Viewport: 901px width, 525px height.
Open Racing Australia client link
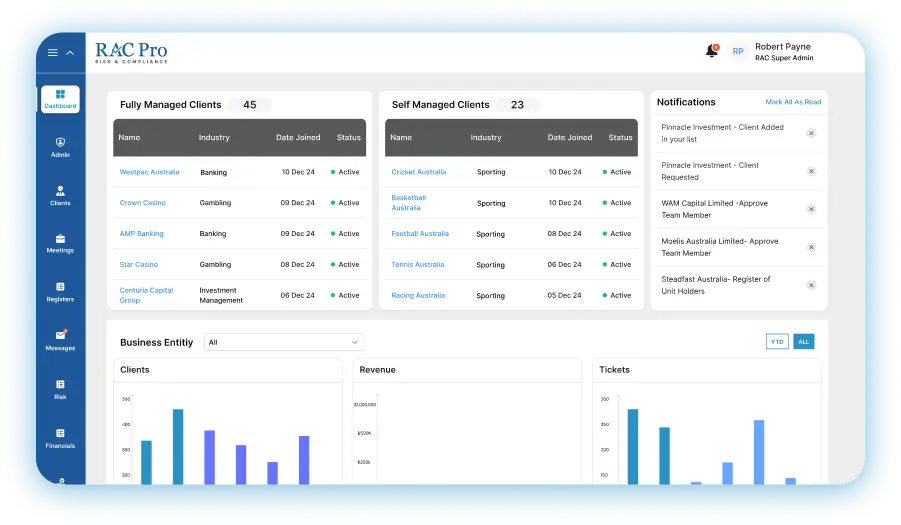tap(418, 295)
